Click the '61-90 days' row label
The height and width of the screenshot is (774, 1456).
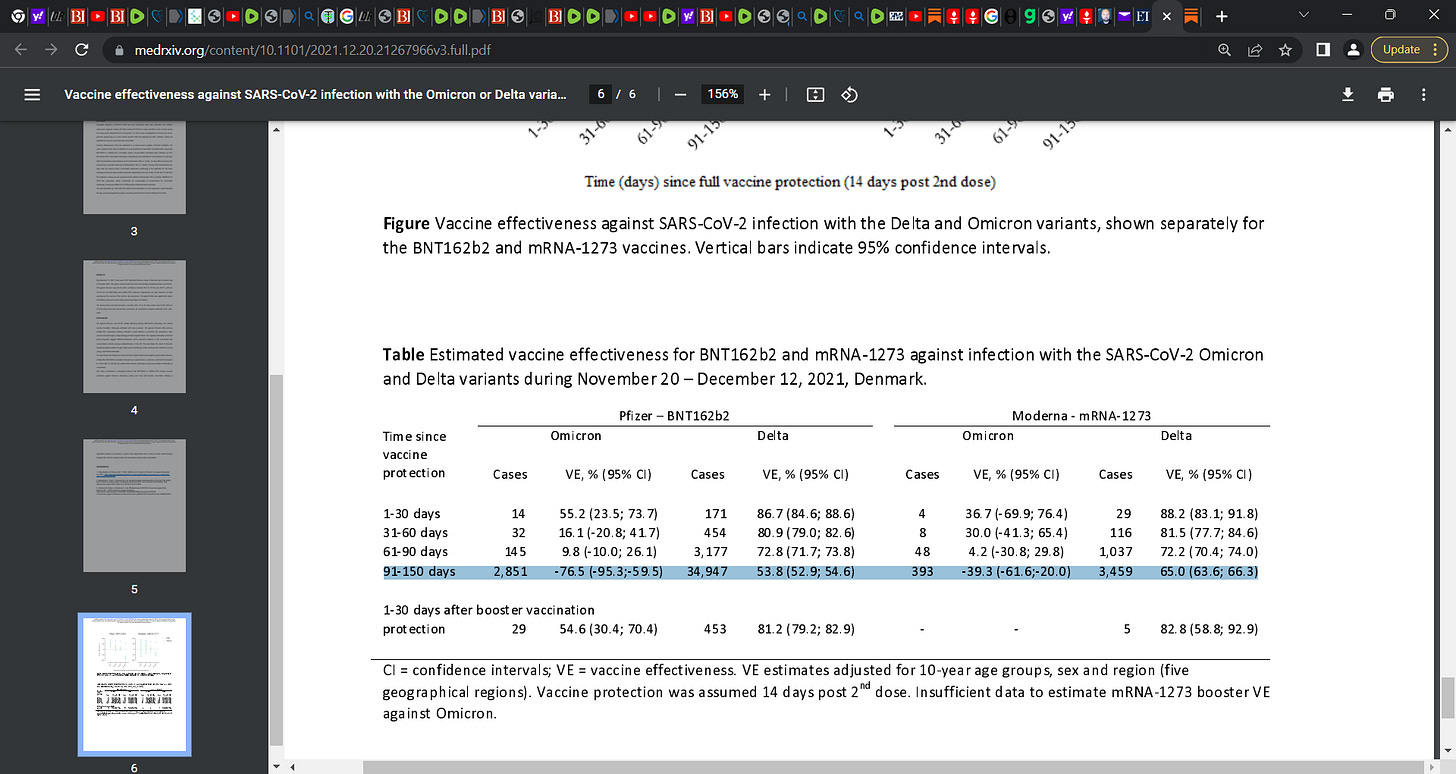tap(415, 552)
